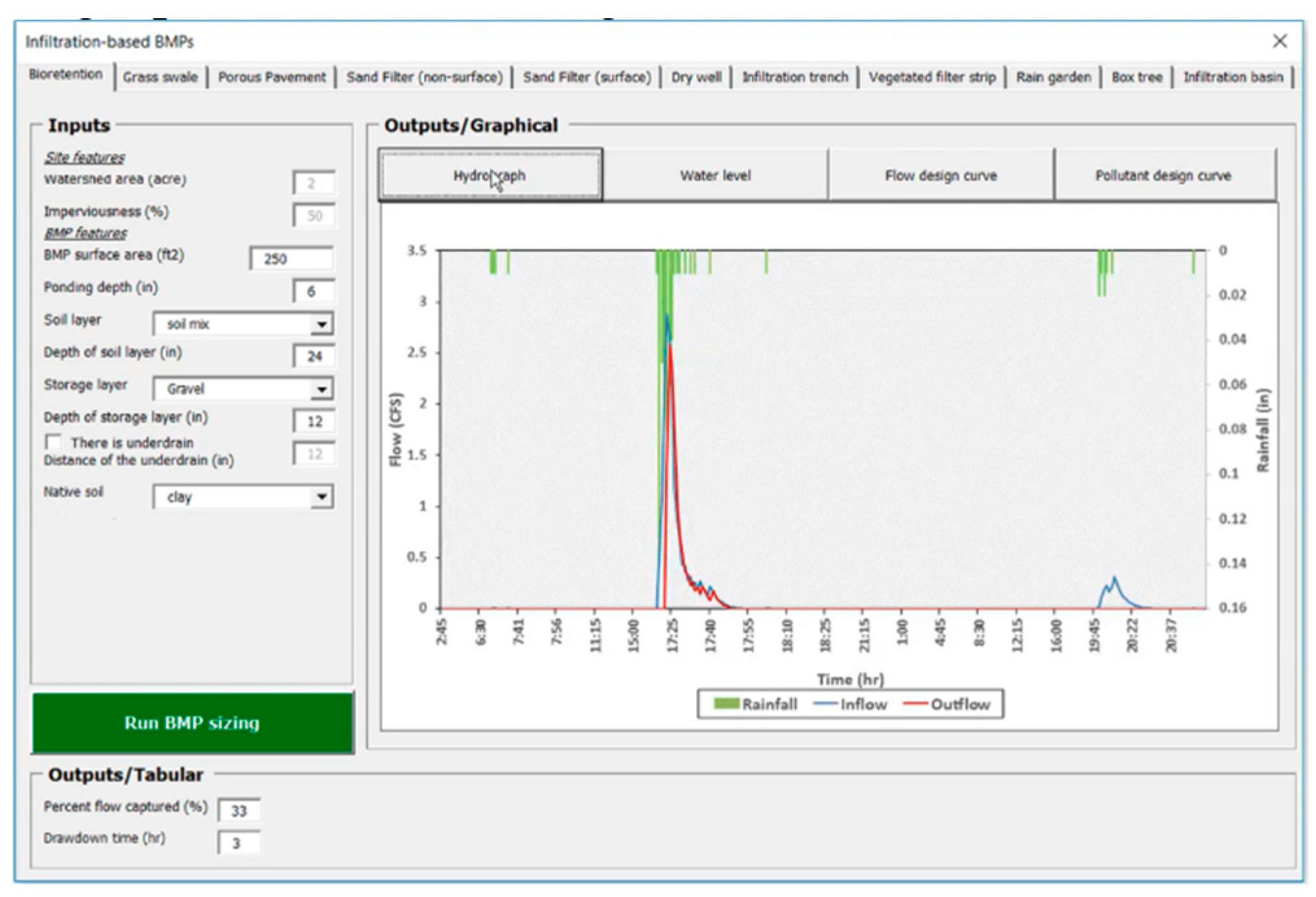Viewport: 1316px width, 897px height.
Task: Go to the Infiltration basin tab
Action: pyautogui.click(x=1232, y=77)
